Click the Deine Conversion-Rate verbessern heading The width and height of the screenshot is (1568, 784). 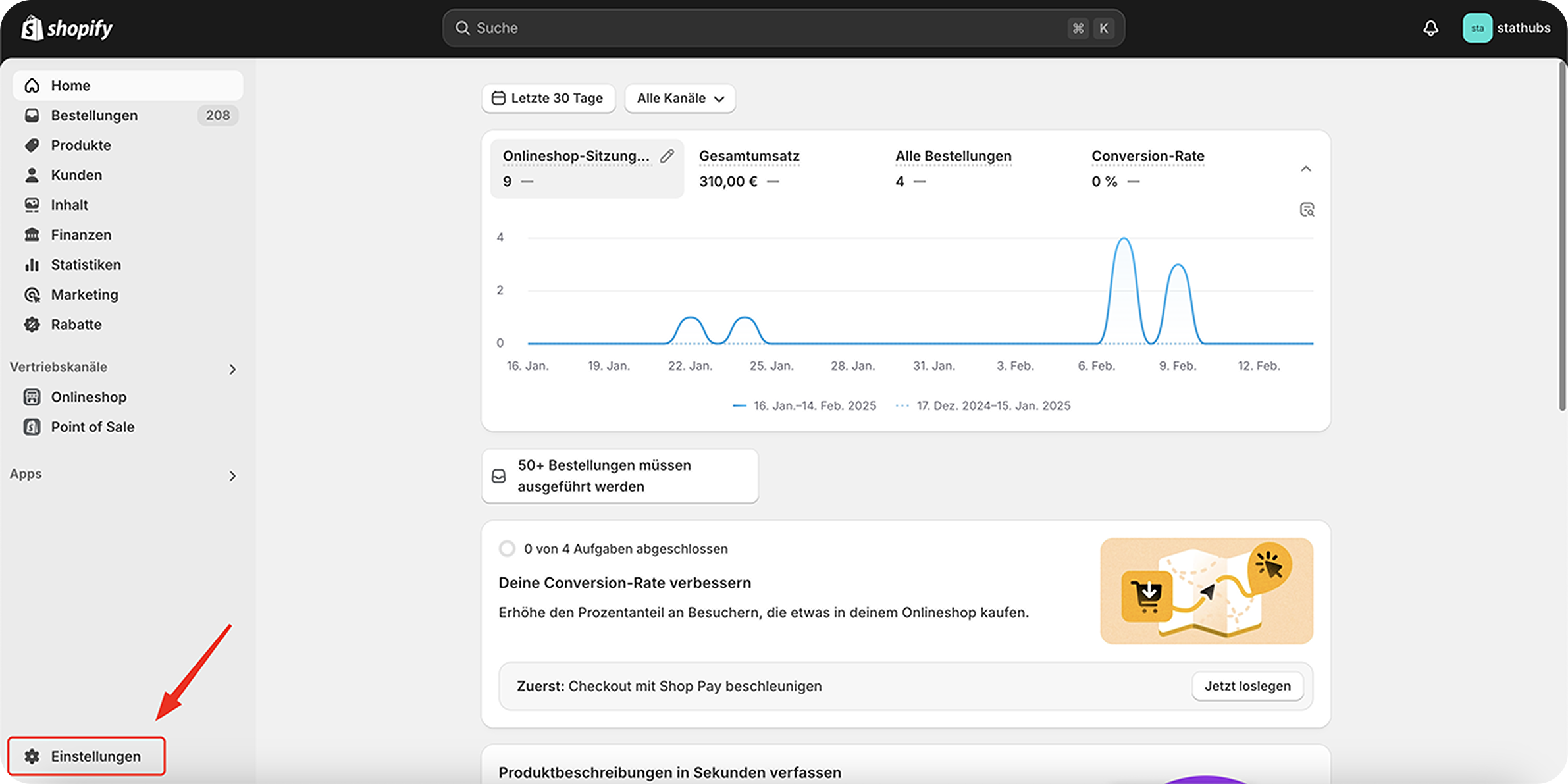coord(625,583)
